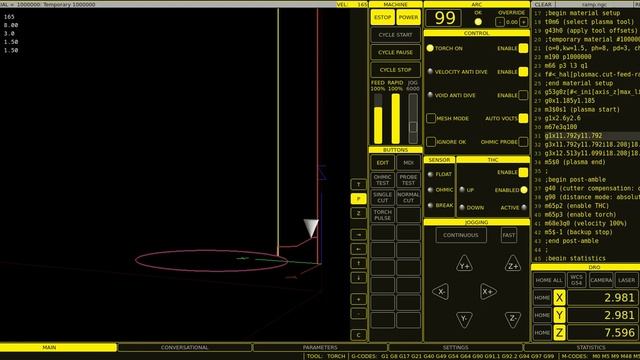
Task: Clear the loaded G-code program
Action: click(x=543, y=4)
